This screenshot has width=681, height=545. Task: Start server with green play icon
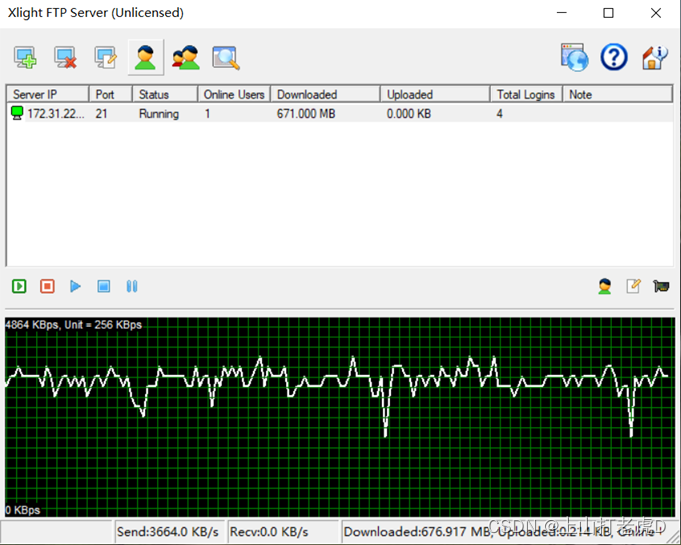tap(19, 286)
